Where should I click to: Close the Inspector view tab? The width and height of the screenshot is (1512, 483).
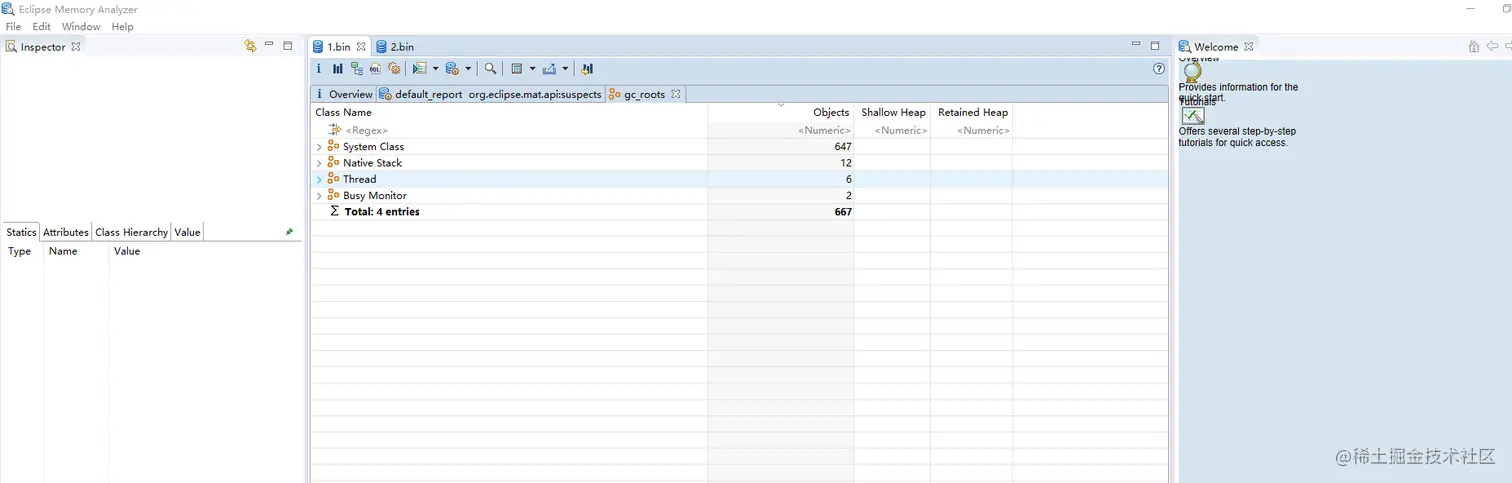tap(75, 46)
